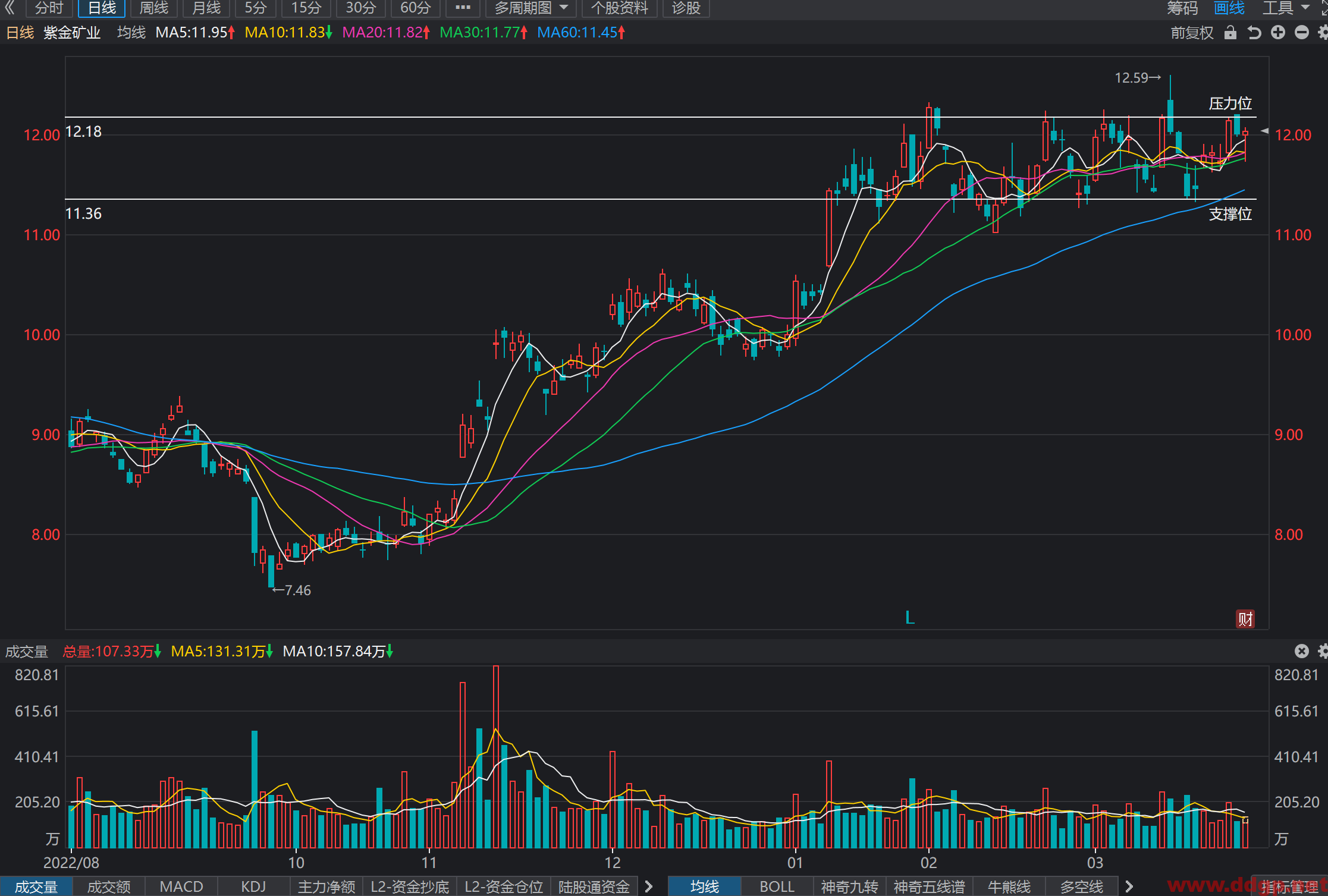Click the undo arrow icon
This screenshot has width=1328, height=896.
tap(1254, 33)
